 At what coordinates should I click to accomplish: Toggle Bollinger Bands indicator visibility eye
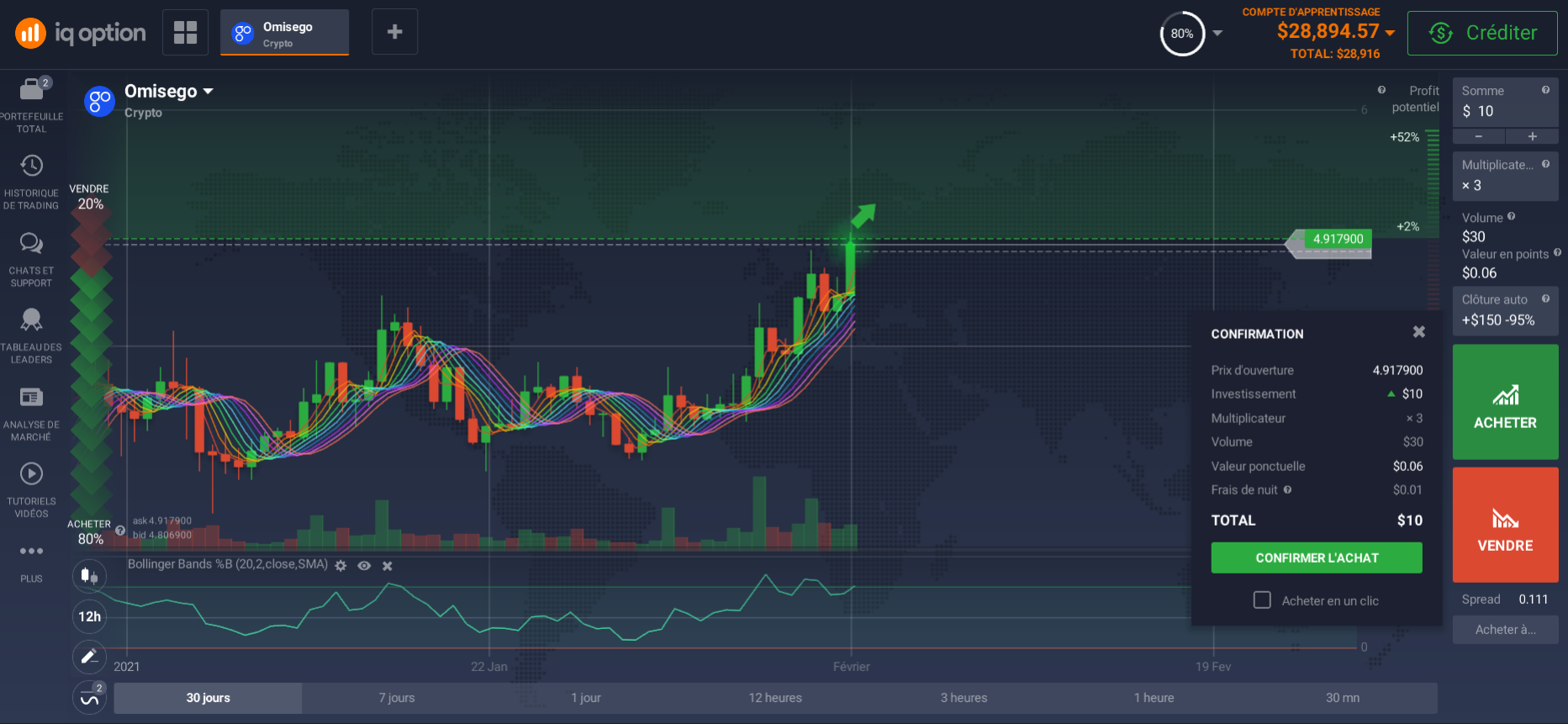(364, 566)
